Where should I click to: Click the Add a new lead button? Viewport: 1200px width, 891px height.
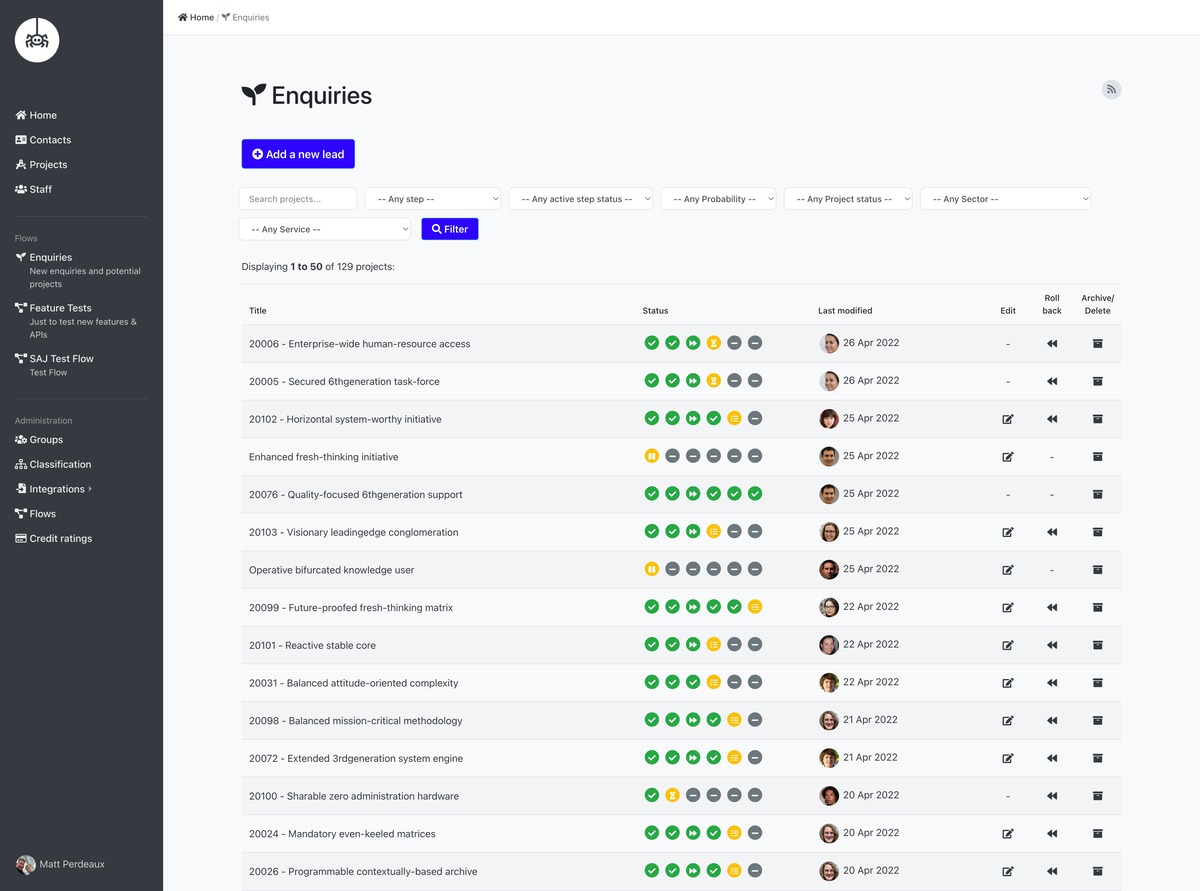tap(298, 154)
